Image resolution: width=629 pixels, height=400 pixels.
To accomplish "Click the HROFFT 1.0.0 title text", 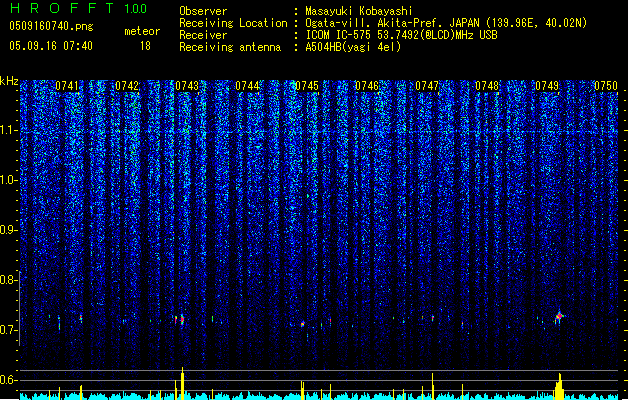I will point(78,8).
